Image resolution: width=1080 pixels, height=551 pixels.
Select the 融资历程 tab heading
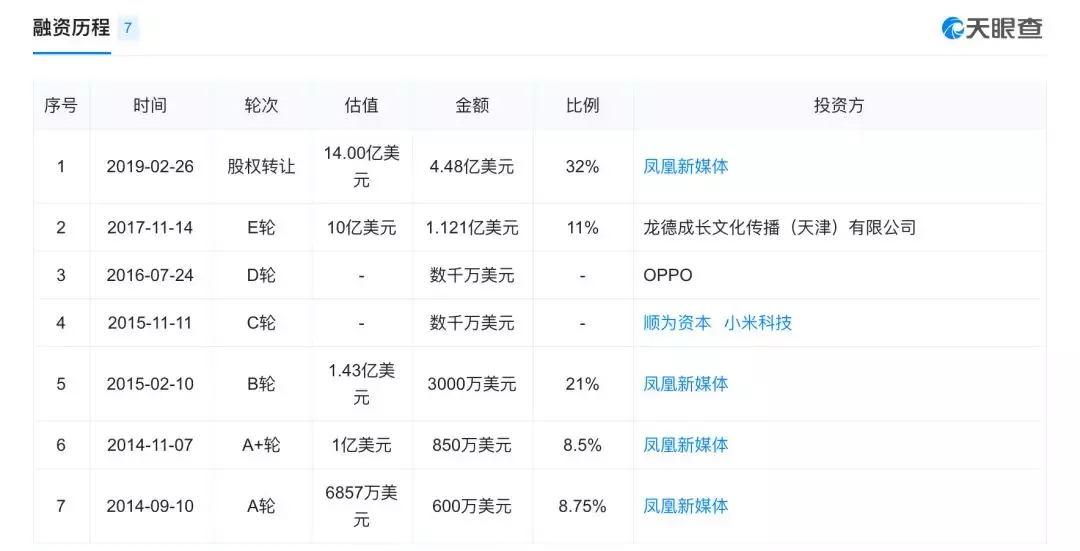[x=71, y=28]
